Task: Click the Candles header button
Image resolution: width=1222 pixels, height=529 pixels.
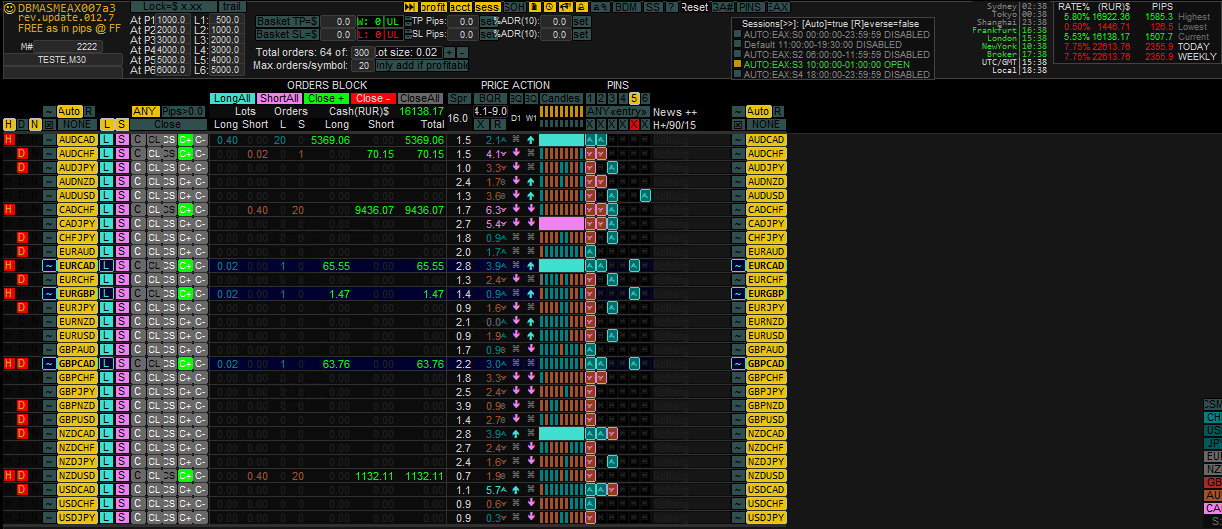Action: (x=561, y=98)
